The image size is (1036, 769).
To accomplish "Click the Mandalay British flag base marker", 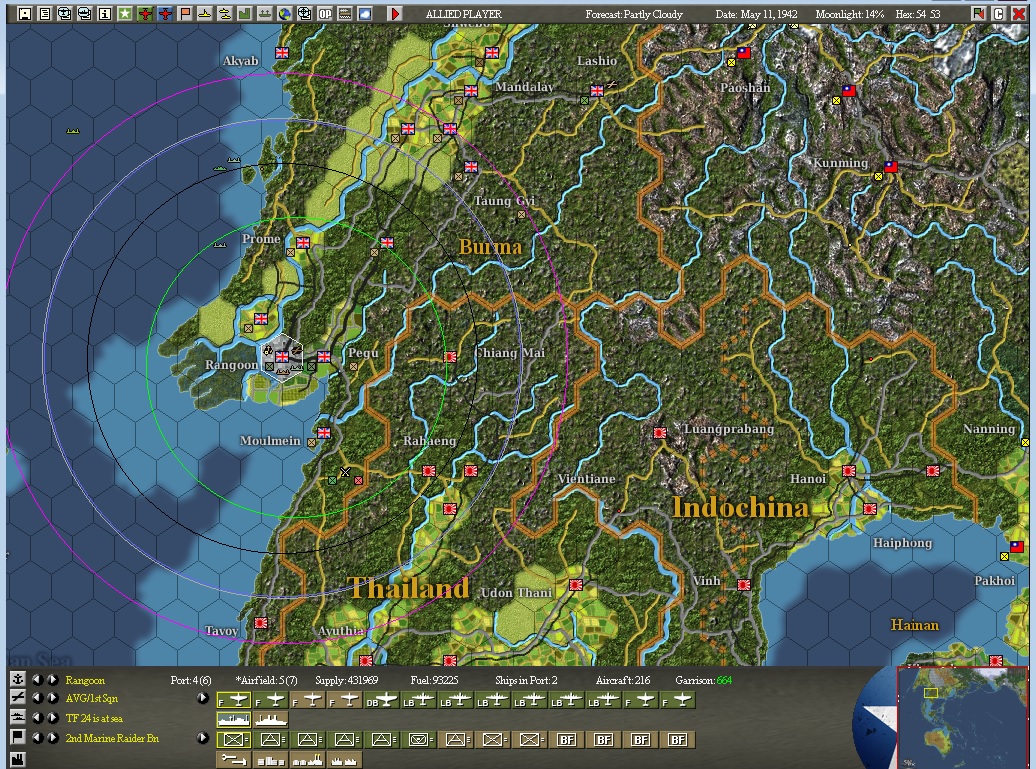I will click(470, 91).
